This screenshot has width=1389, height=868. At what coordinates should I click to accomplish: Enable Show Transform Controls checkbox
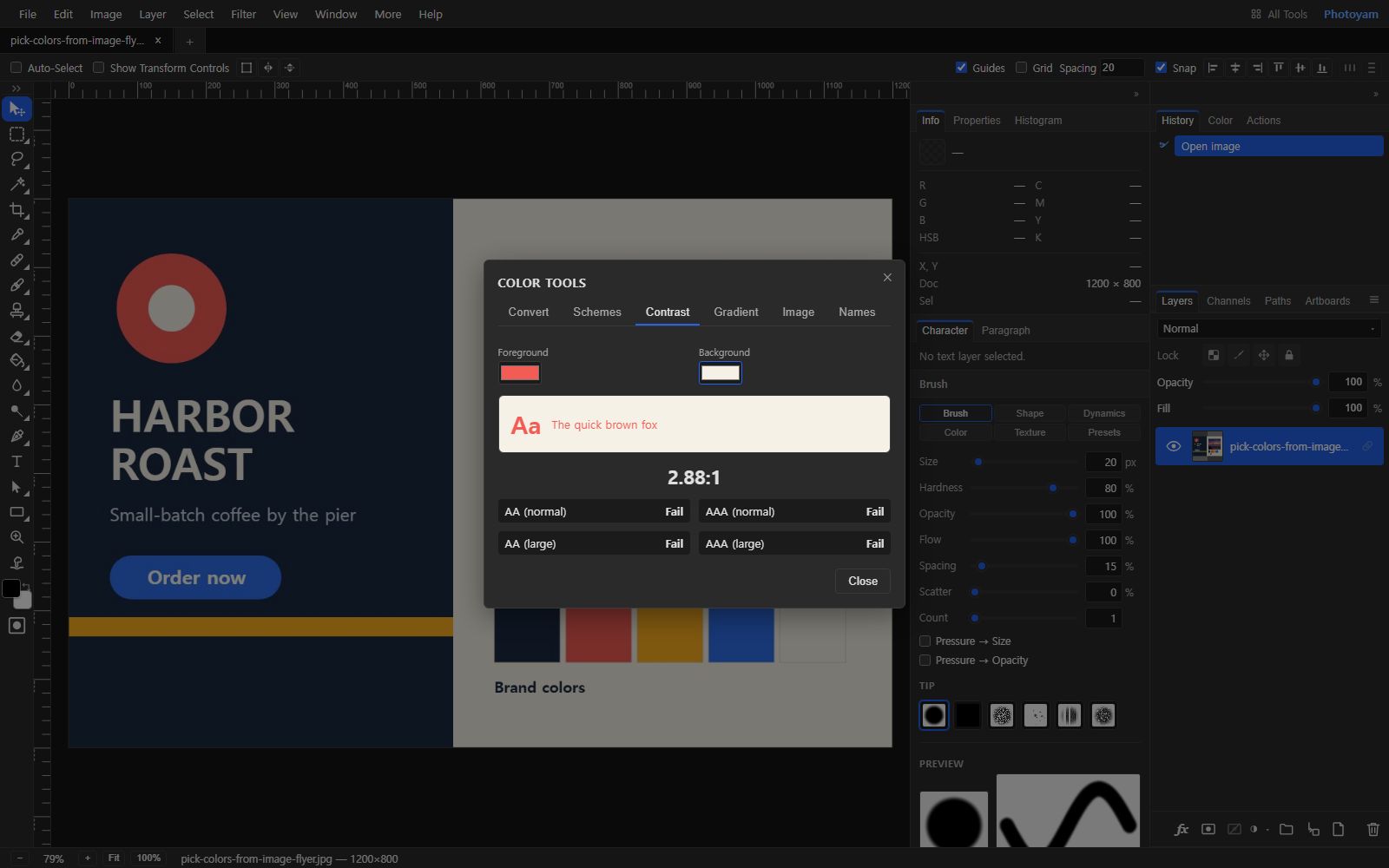coord(98,68)
